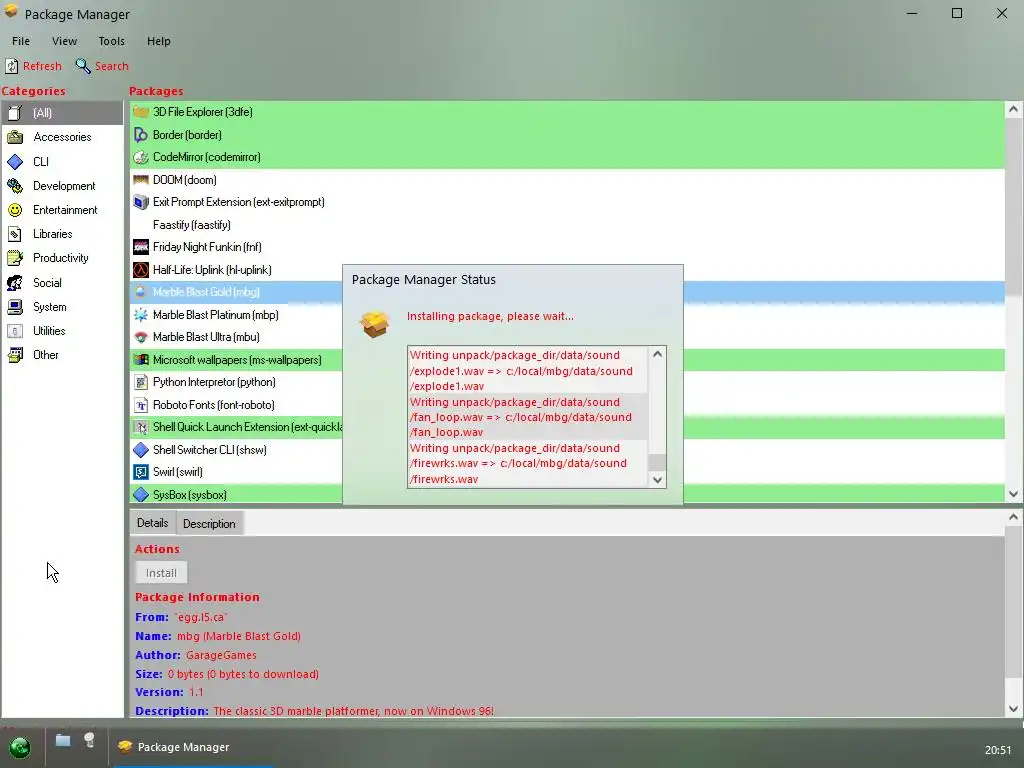The height and width of the screenshot is (768, 1024).
Task: Click the Half-Life: Uplink lambda icon
Action: pos(141,270)
